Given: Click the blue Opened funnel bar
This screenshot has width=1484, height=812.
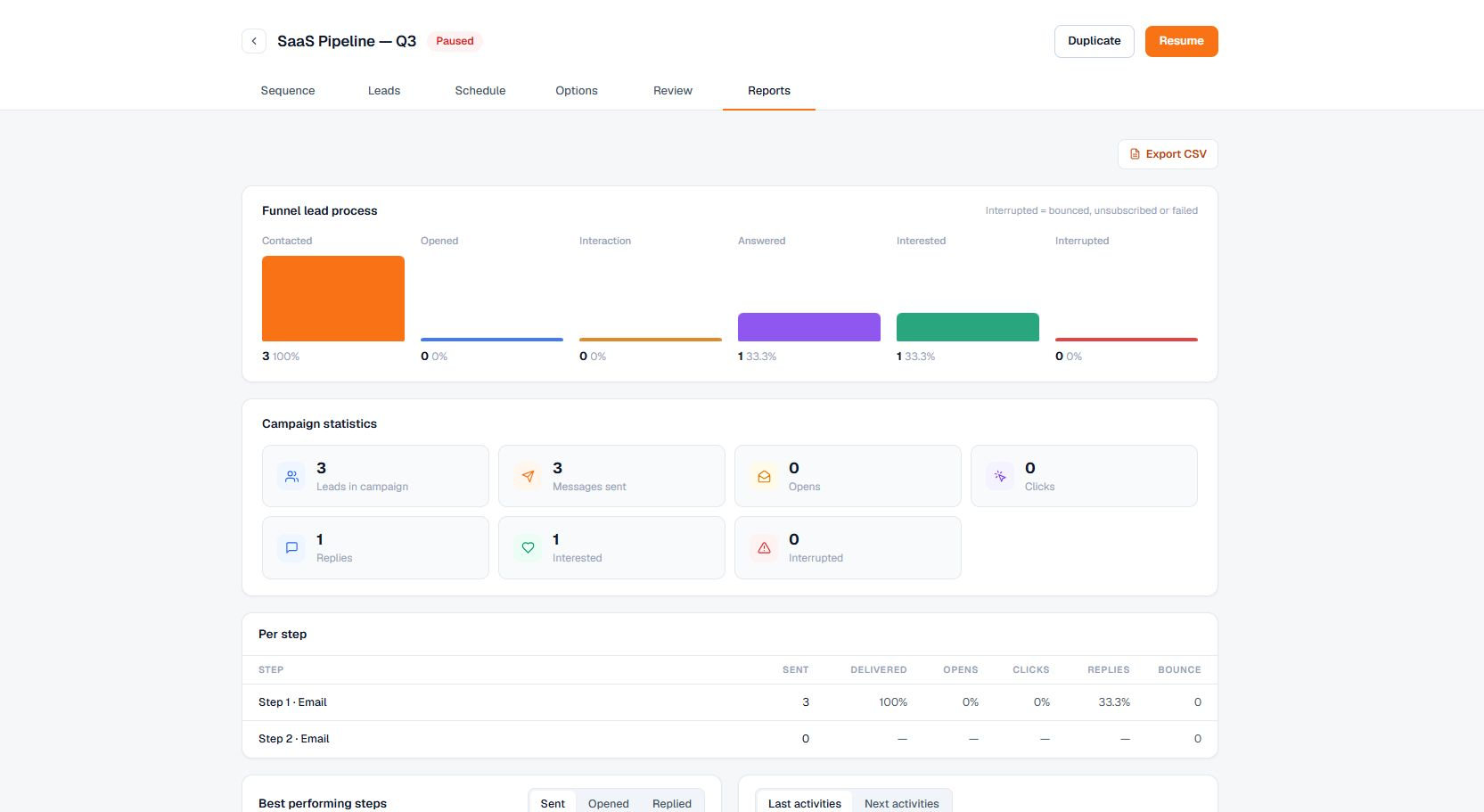Looking at the screenshot, I should (492, 340).
